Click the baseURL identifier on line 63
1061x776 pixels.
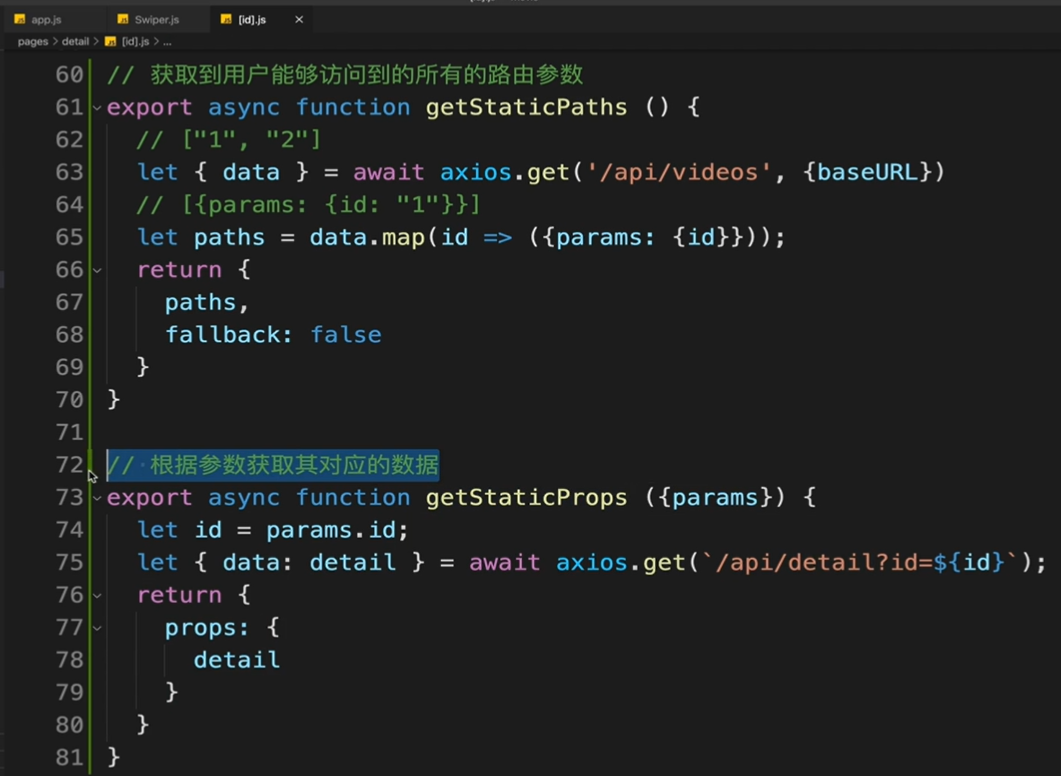coord(868,172)
